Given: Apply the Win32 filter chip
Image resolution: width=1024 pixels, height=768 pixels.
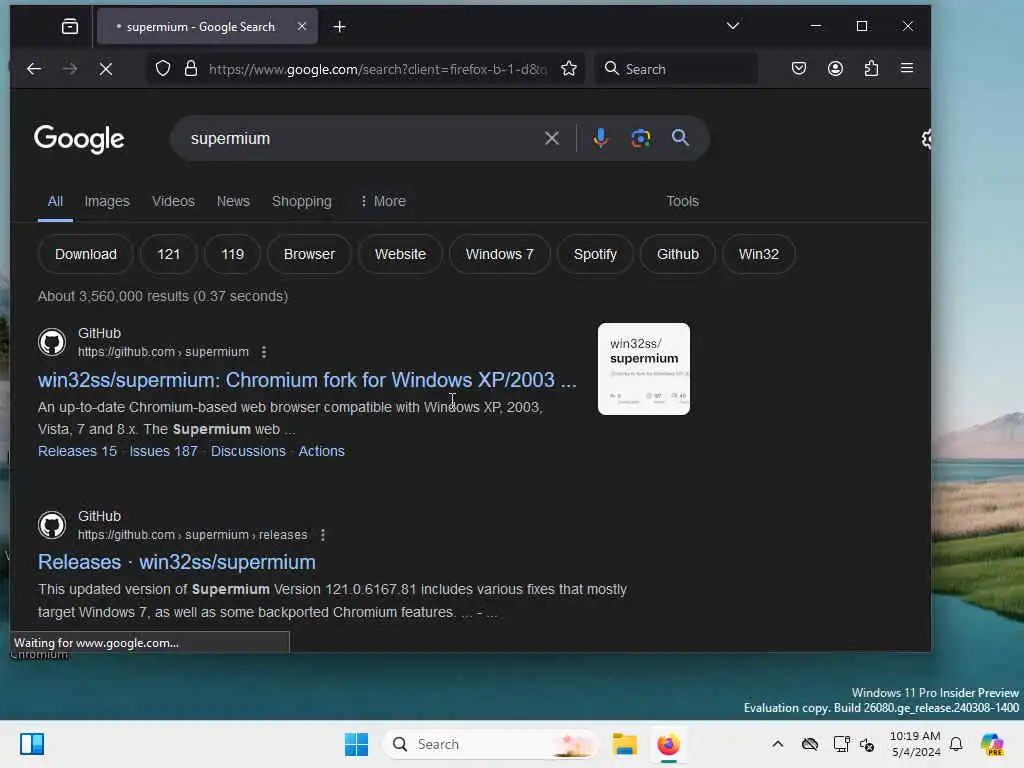Looking at the screenshot, I should tap(759, 254).
